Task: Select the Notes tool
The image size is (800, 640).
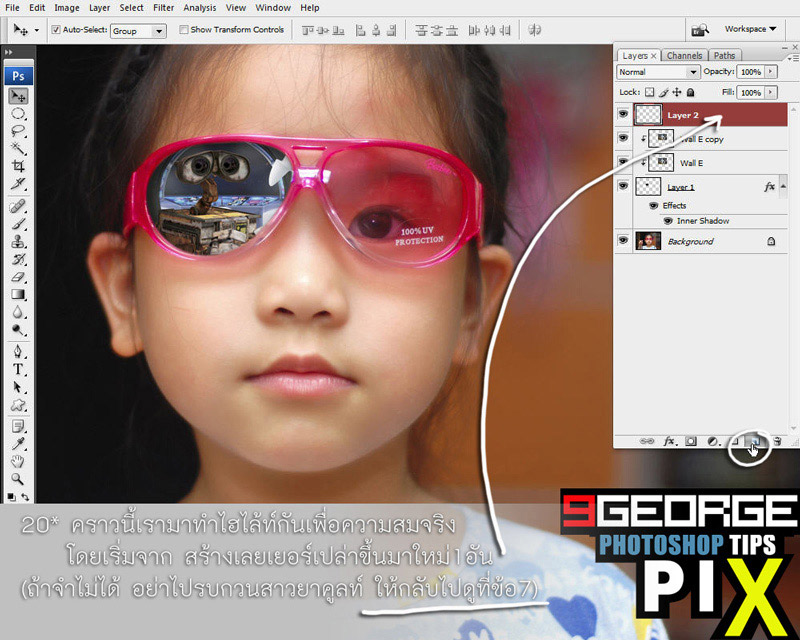Action: click(x=18, y=426)
